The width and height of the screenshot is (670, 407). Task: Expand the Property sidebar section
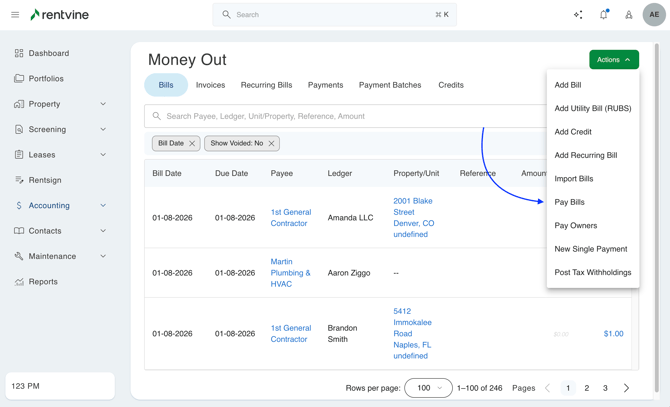tap(103, 104)
